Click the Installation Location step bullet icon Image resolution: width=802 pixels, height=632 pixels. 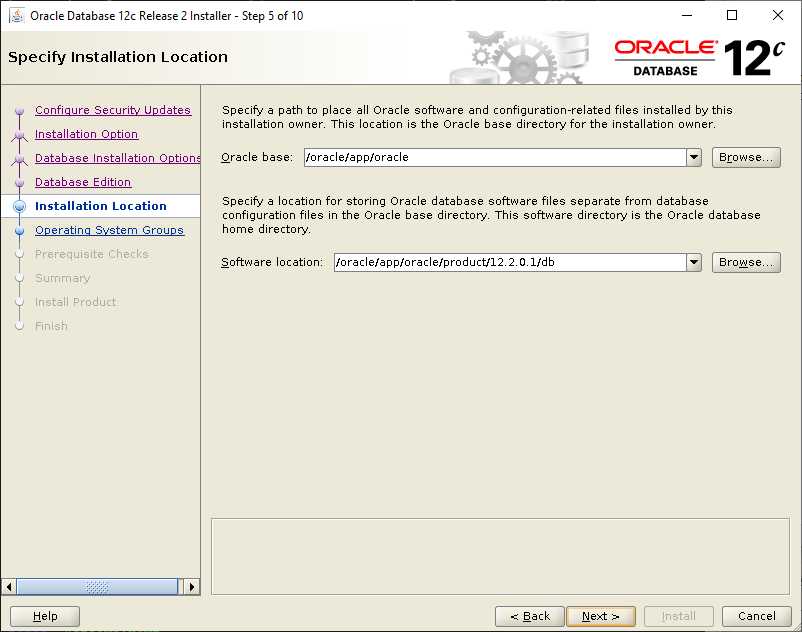coord(19,206)
